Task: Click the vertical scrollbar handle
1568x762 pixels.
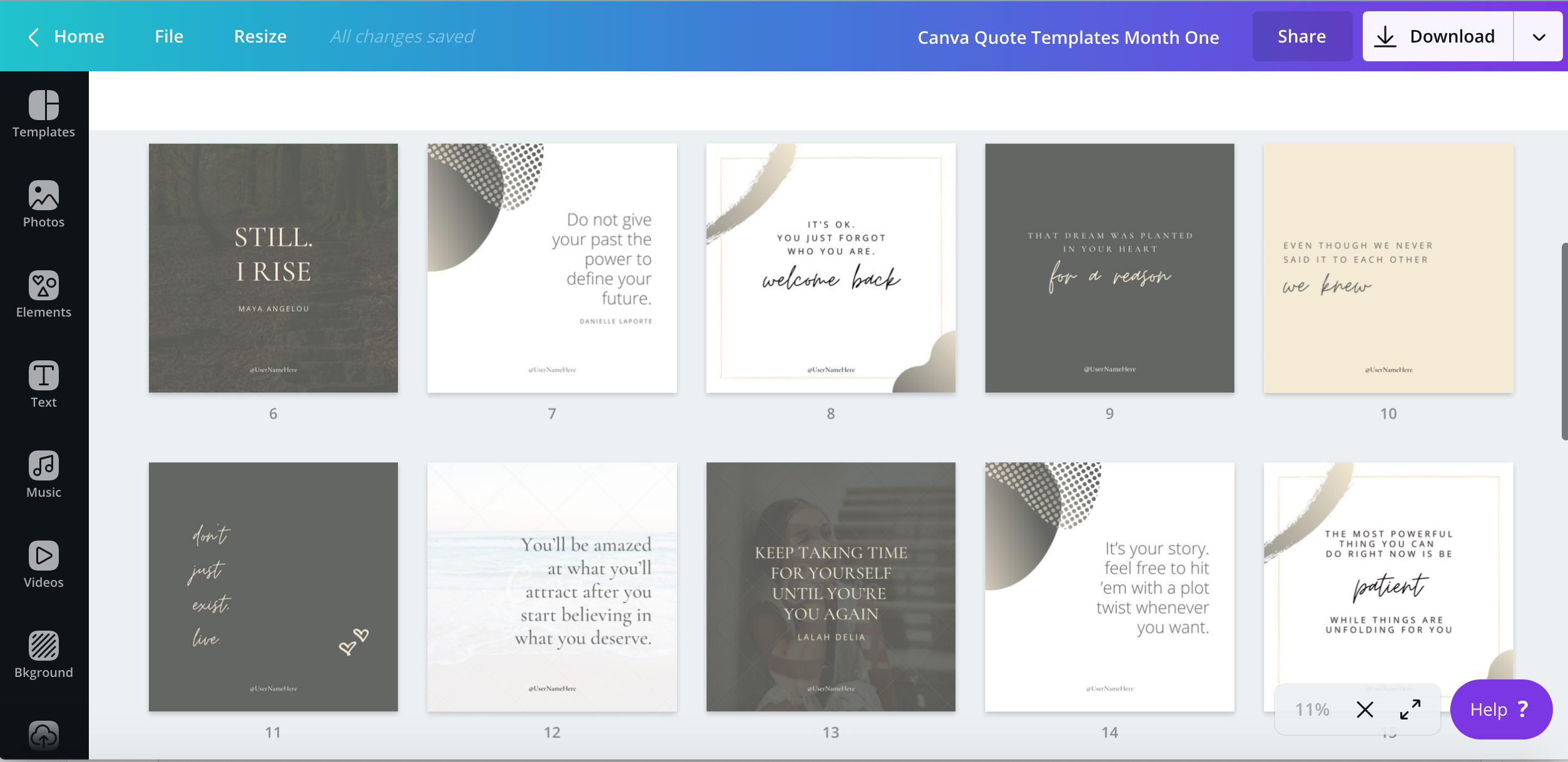Action: pos(1564,342)
